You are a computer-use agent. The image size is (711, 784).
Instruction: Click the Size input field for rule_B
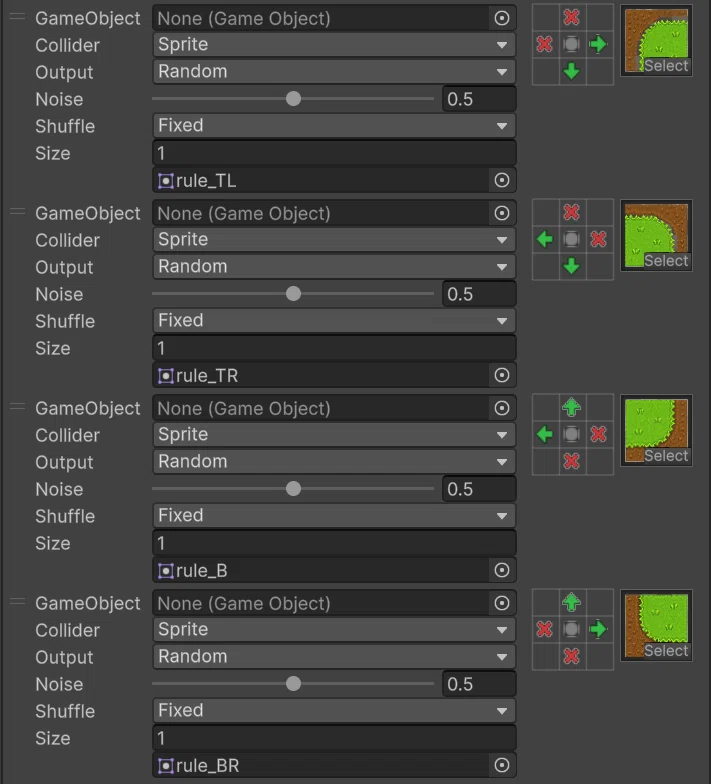pos(334,543)
